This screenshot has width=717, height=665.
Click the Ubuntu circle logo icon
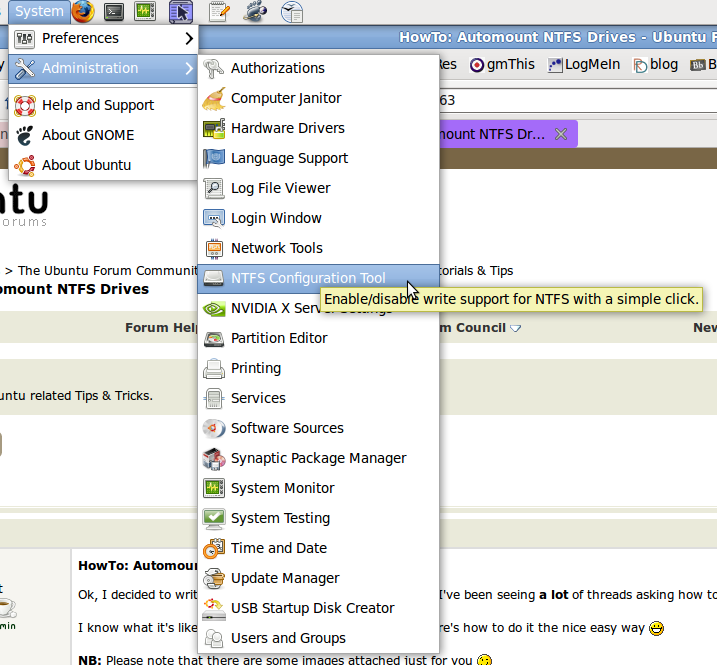[25, 166]
